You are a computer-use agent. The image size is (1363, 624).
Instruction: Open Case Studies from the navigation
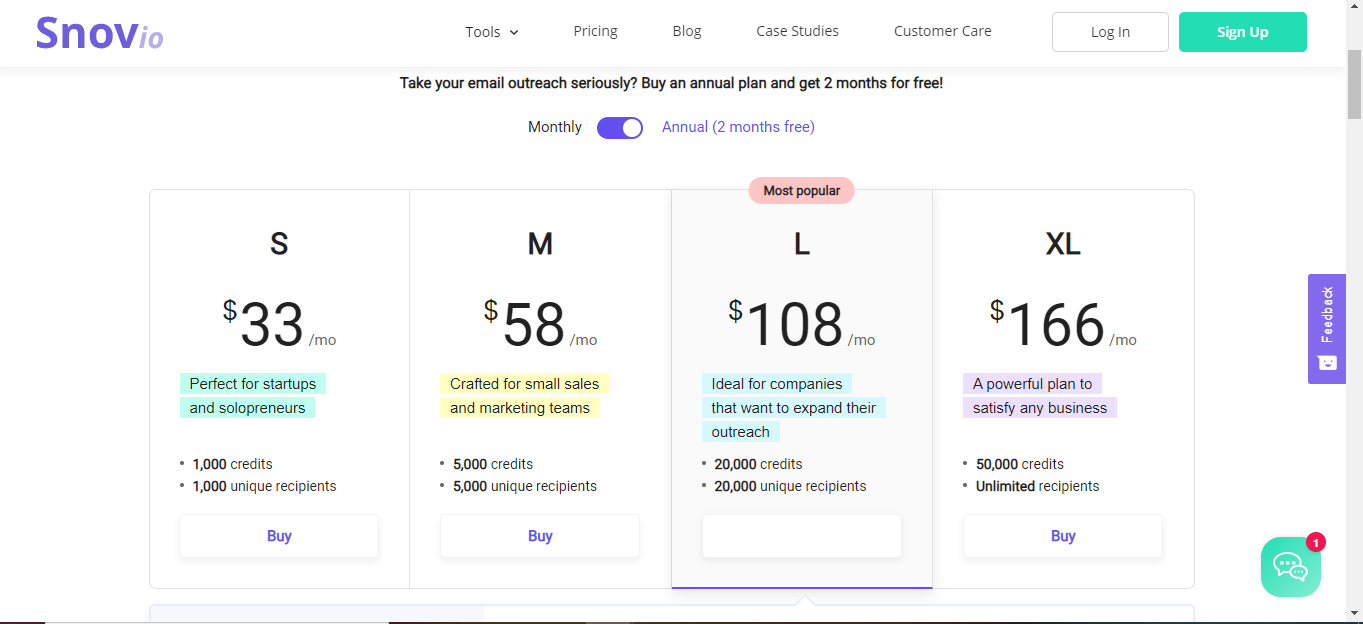point(797,31)
